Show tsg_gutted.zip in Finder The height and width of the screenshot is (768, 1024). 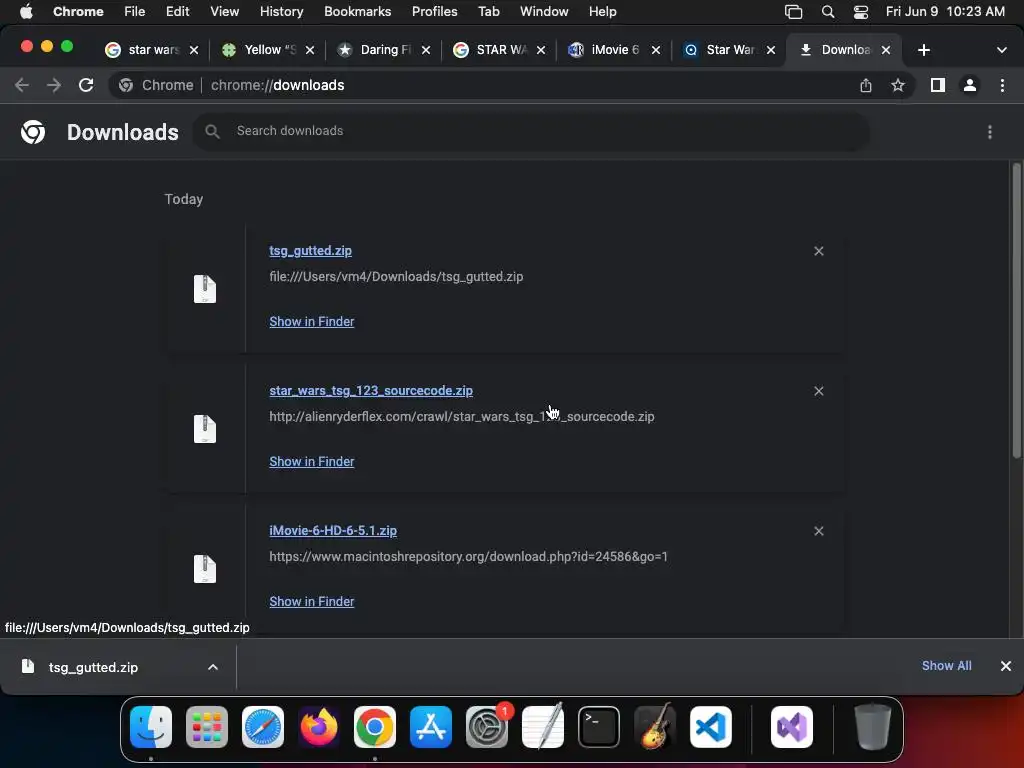click(x=312, y=321)
